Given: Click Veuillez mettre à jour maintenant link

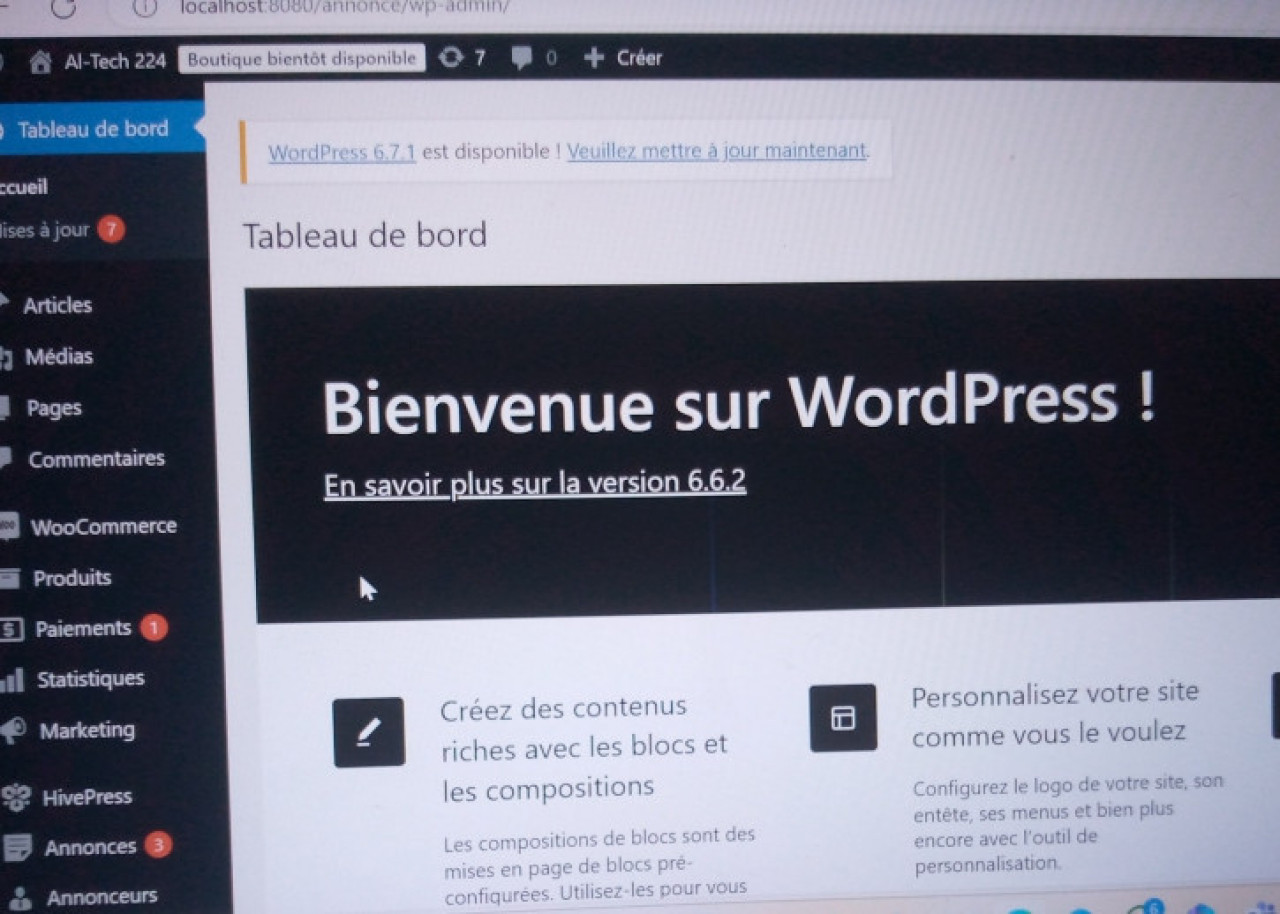Looking at the screenshot, I should pyautogui.click(x=717, y=151).
